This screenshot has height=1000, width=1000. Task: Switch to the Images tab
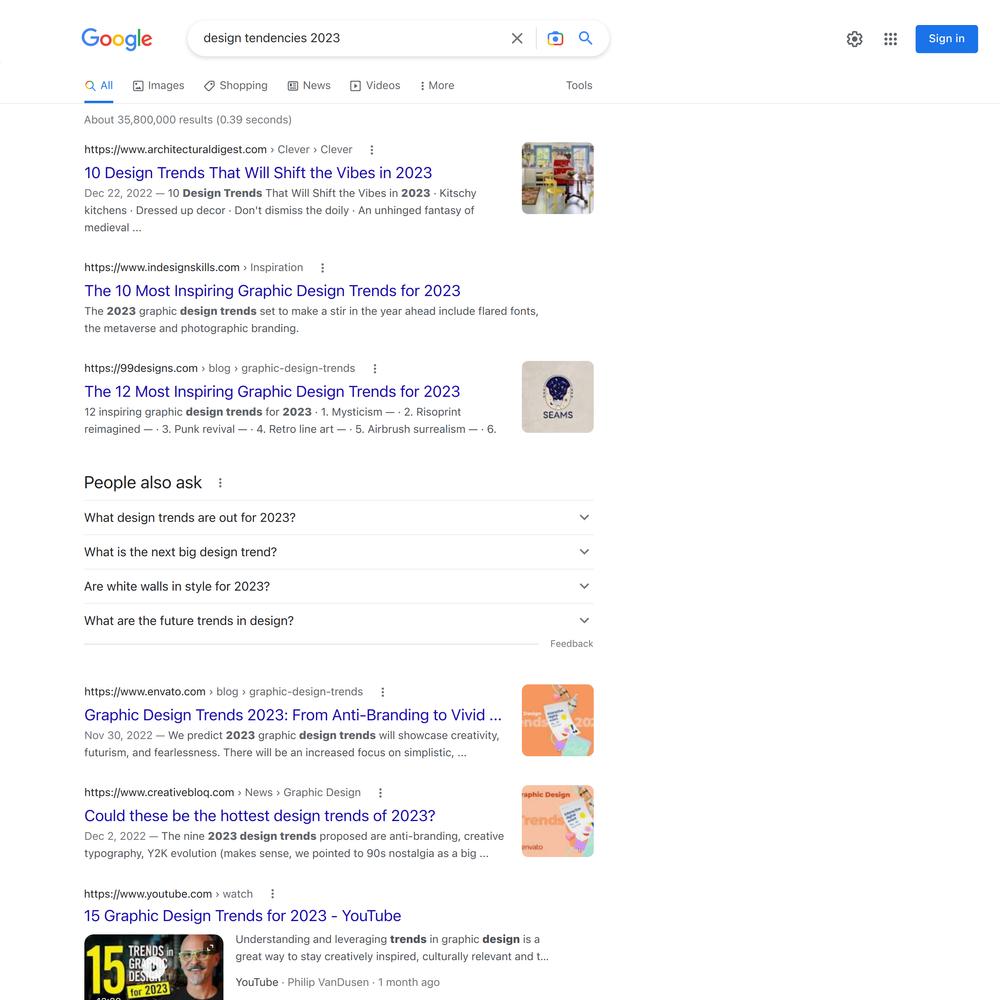(158, 85)
